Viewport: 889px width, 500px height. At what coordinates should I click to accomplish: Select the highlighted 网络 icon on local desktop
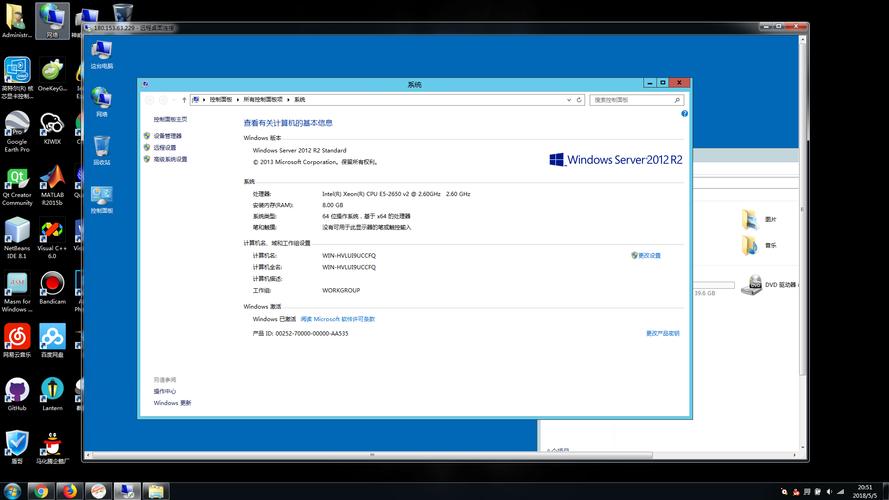pos(52,20)
